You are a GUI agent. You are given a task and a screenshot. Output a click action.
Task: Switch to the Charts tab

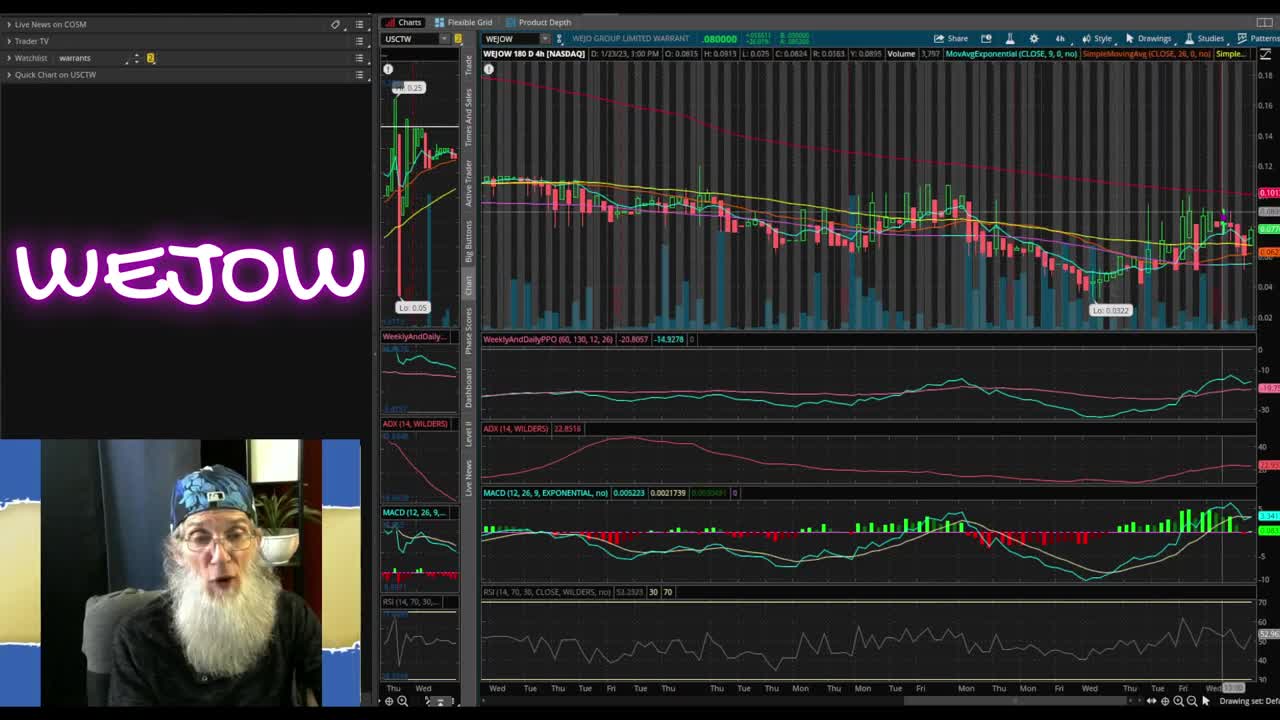[x=403, y=22]
